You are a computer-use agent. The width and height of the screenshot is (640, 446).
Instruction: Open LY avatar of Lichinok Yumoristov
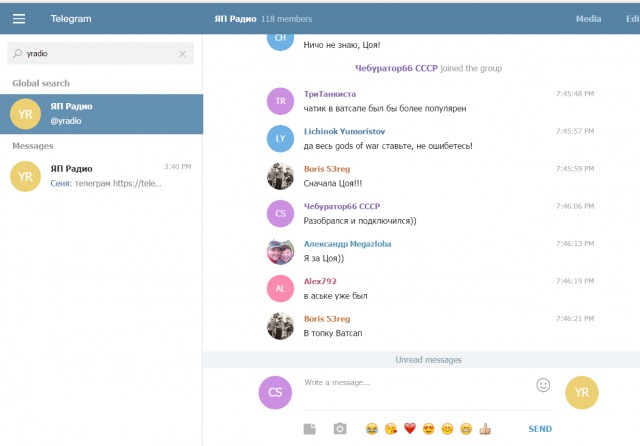click(280, 139)
